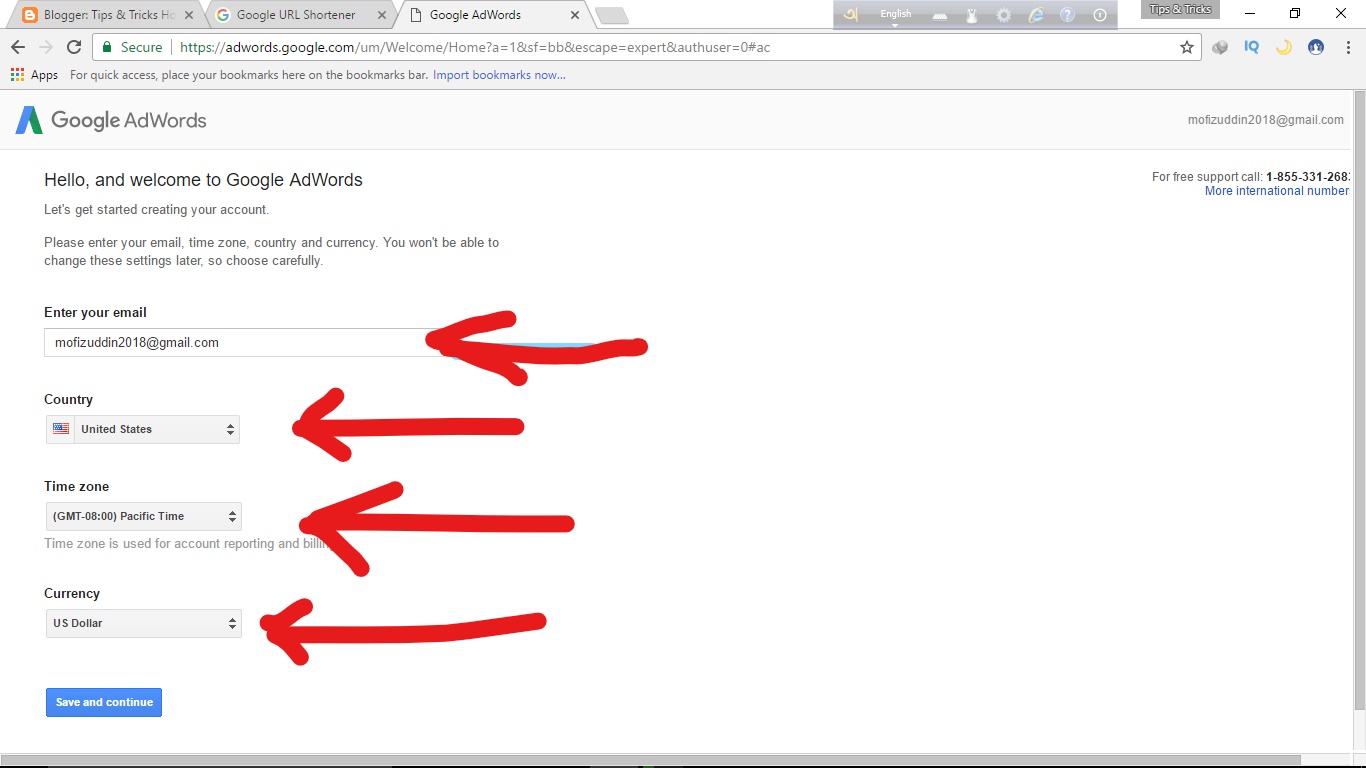This screenshot has width=1366, height=768.
Task: Open the Apps shortcut in bookmarks bar
Action: click(34, 75)
